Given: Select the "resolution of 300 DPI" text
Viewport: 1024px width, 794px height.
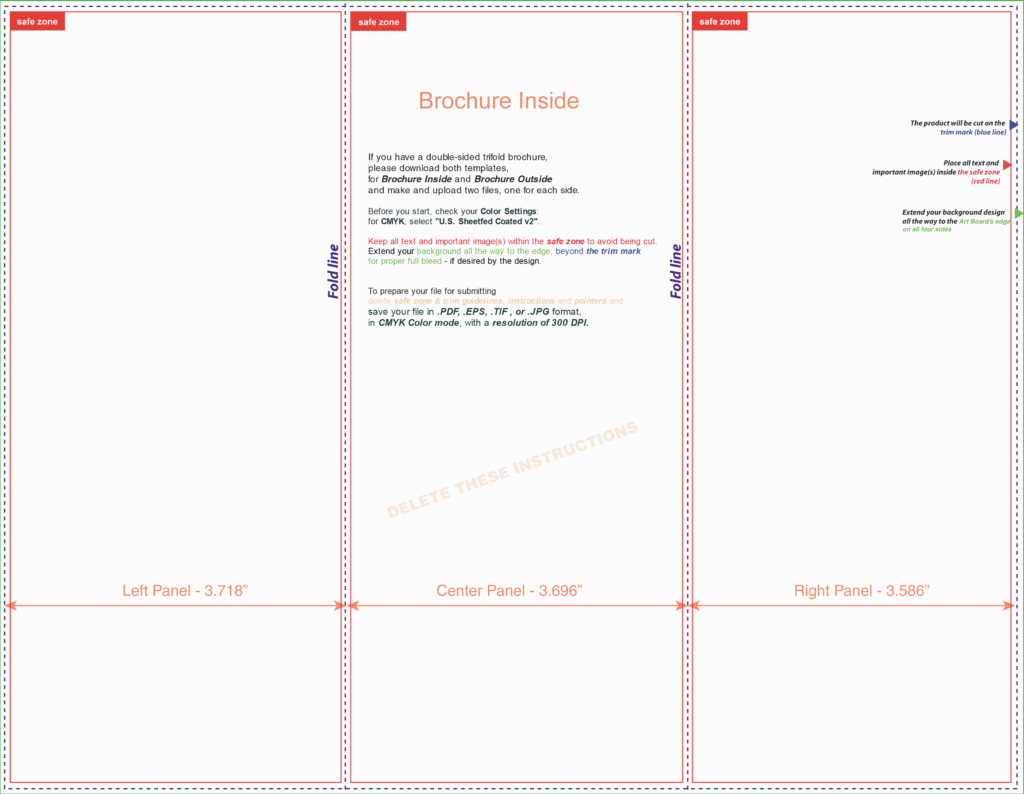Looking at the screenshot, I should click(540, 323).
